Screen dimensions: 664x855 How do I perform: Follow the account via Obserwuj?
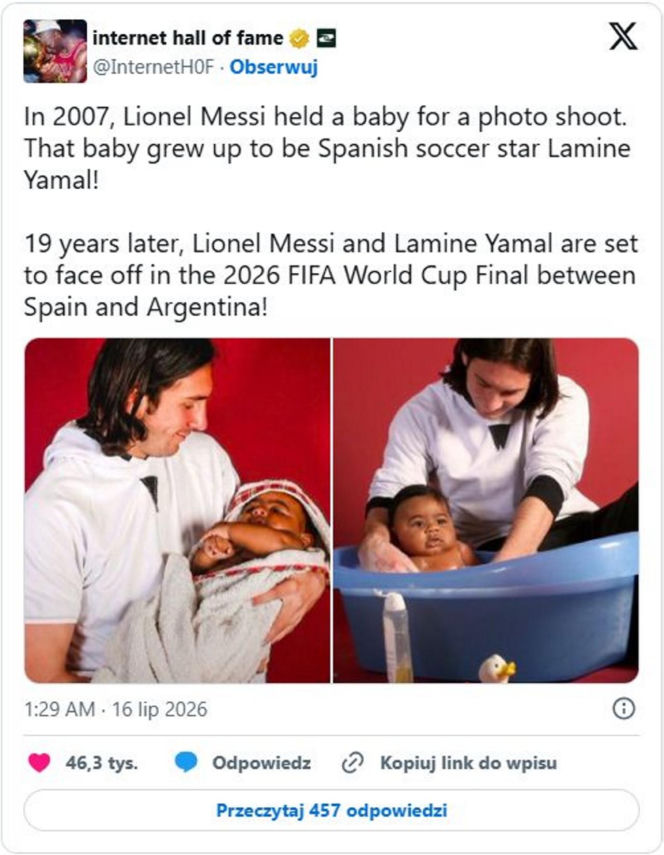tap(274, 67)
